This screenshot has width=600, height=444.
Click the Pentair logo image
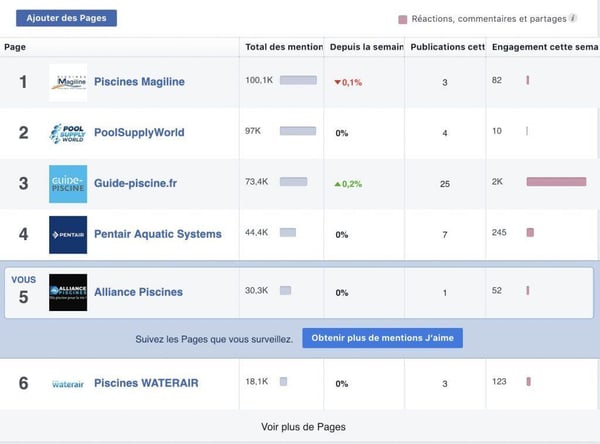[68, 235]
